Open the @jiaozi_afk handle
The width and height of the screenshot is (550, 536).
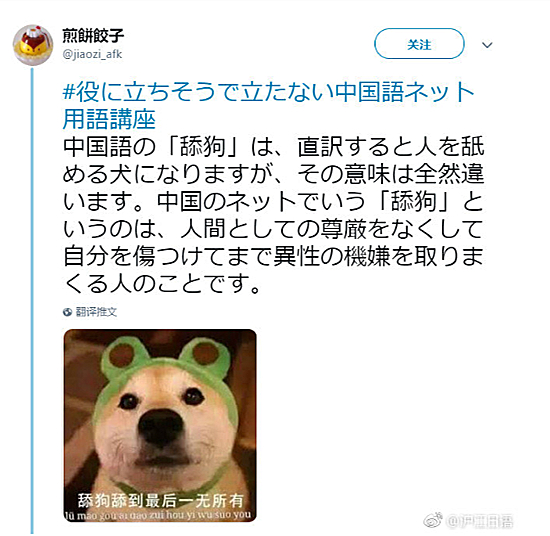[92, 54]
